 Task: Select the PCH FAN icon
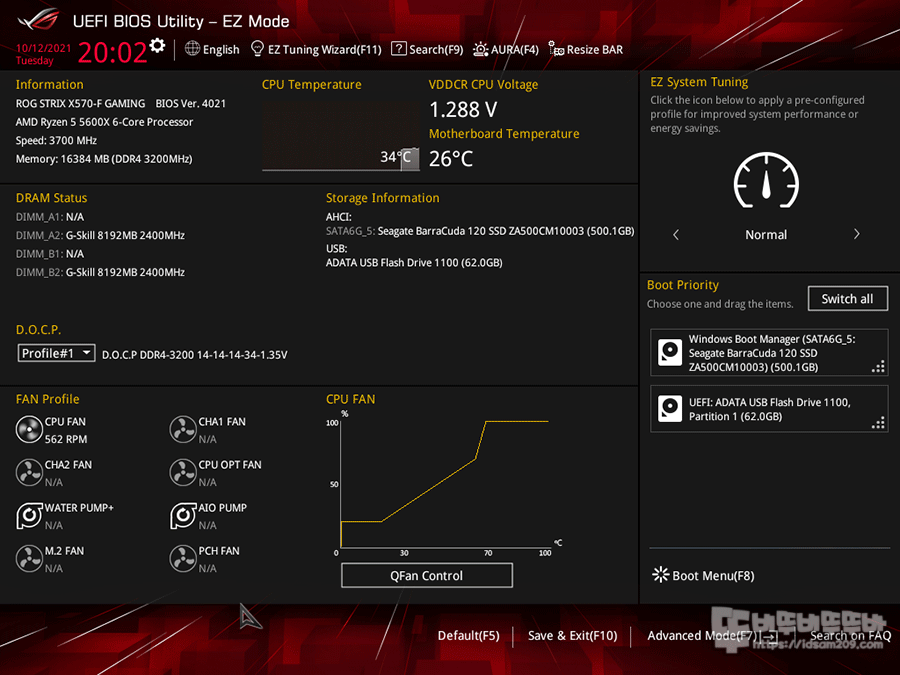pos(183,558)
